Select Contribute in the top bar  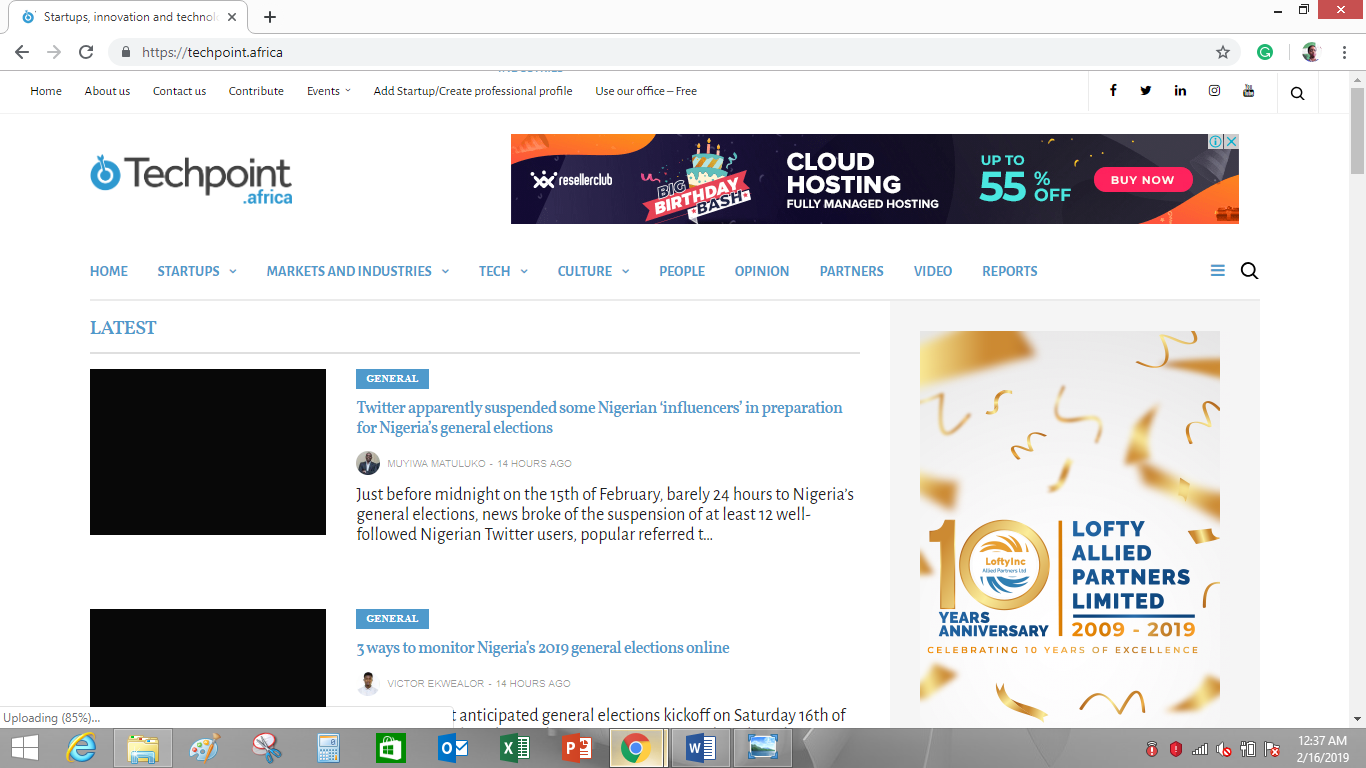point(256,91)
